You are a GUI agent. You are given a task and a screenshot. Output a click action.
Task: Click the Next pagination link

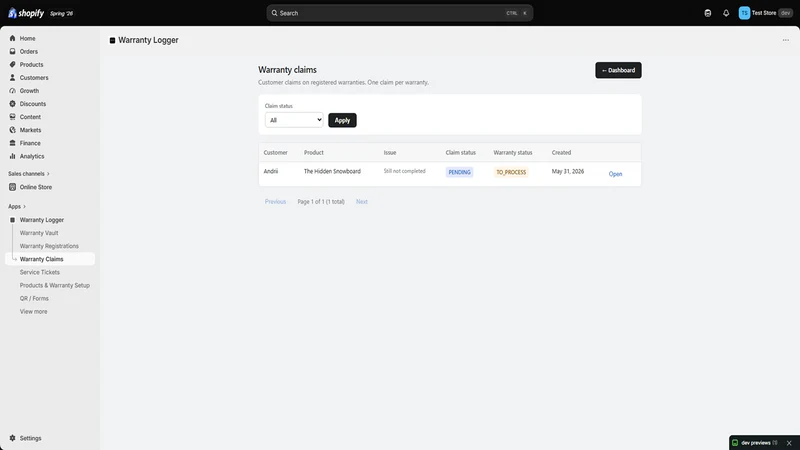click(362, 202)
